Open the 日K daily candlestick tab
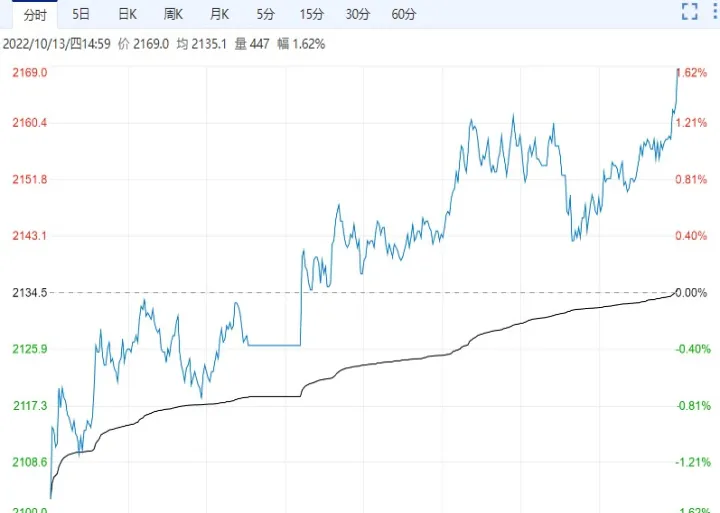 [127, 14]
